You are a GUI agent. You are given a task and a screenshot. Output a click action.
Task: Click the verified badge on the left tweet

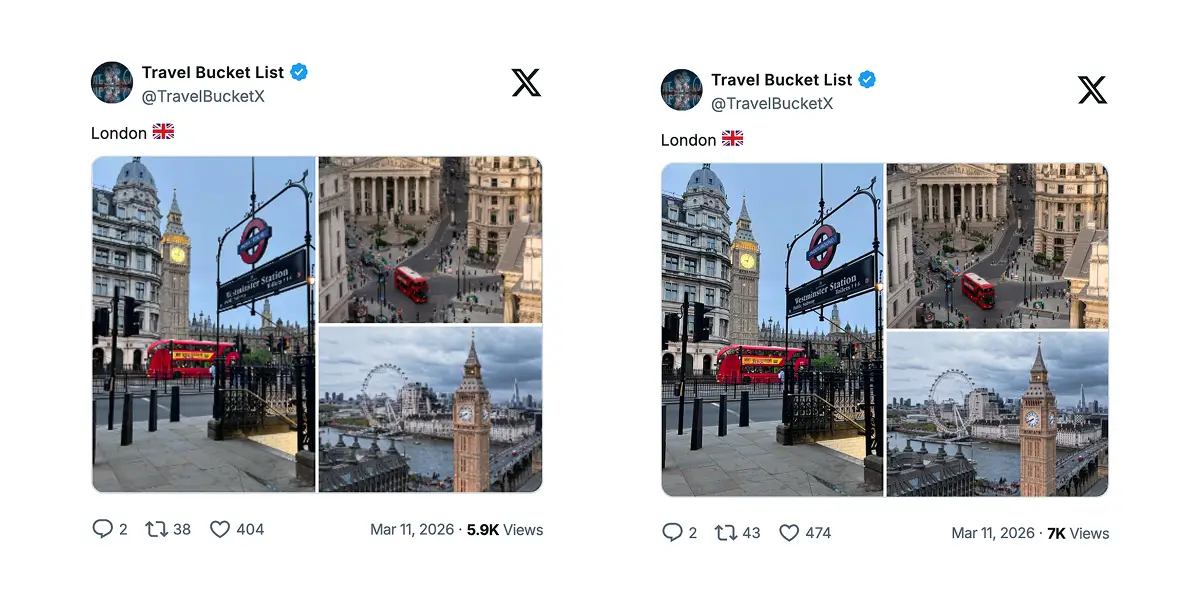(x=299, y=72)
